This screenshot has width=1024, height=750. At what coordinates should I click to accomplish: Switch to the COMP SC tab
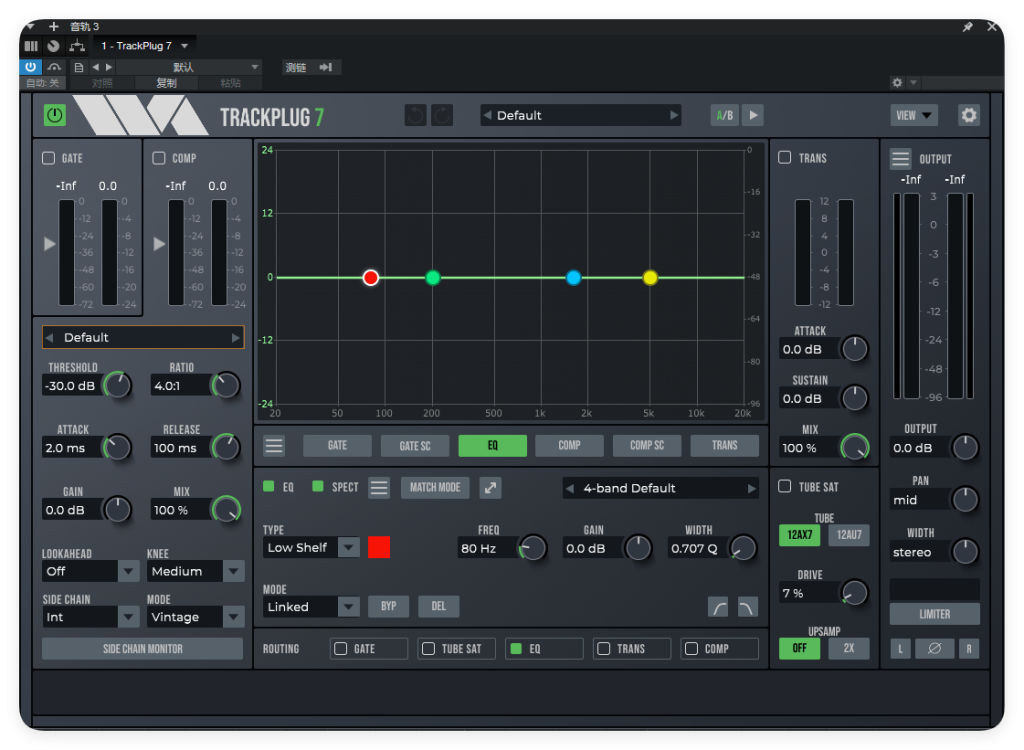point(647,446)
